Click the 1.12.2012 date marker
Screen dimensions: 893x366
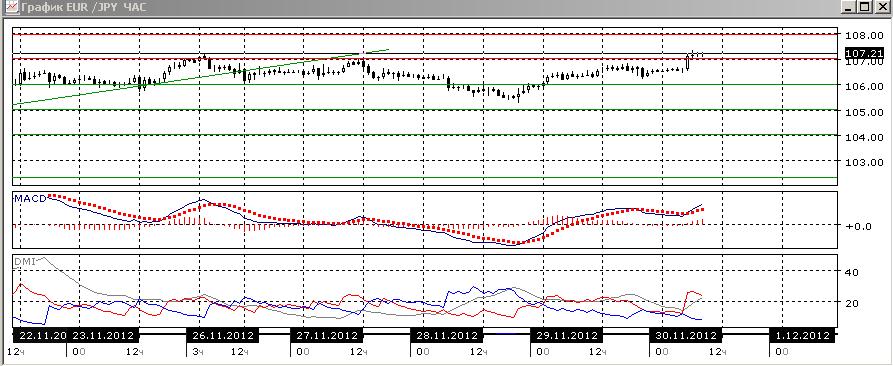point(803,335)
